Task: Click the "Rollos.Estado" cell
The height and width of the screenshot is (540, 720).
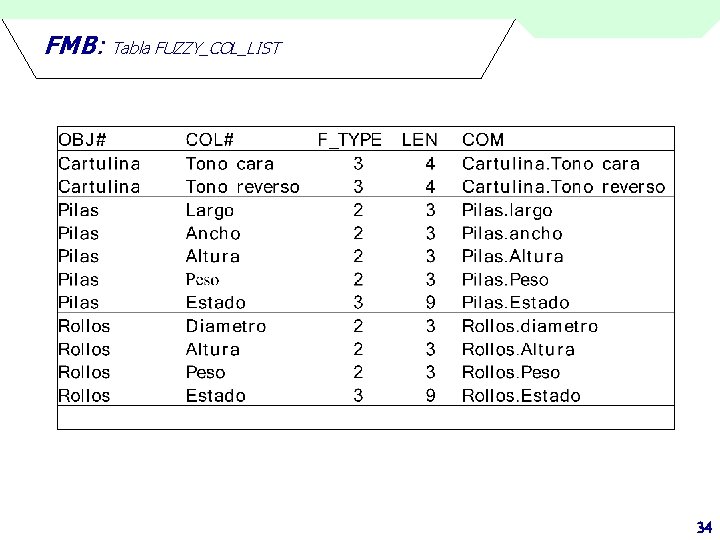Action: pos(521,396)
